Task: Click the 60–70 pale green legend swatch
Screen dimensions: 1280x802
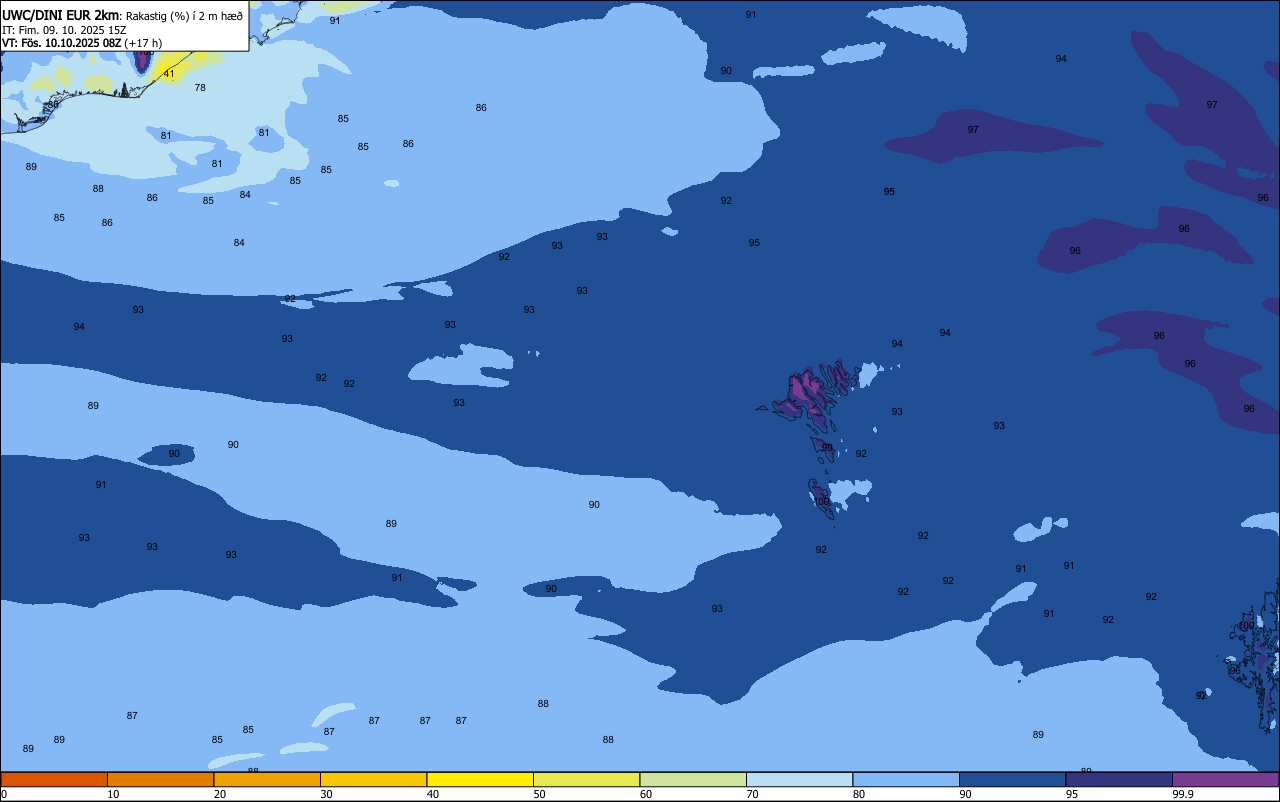Action: pyautogui.click(x=693, y=779)
